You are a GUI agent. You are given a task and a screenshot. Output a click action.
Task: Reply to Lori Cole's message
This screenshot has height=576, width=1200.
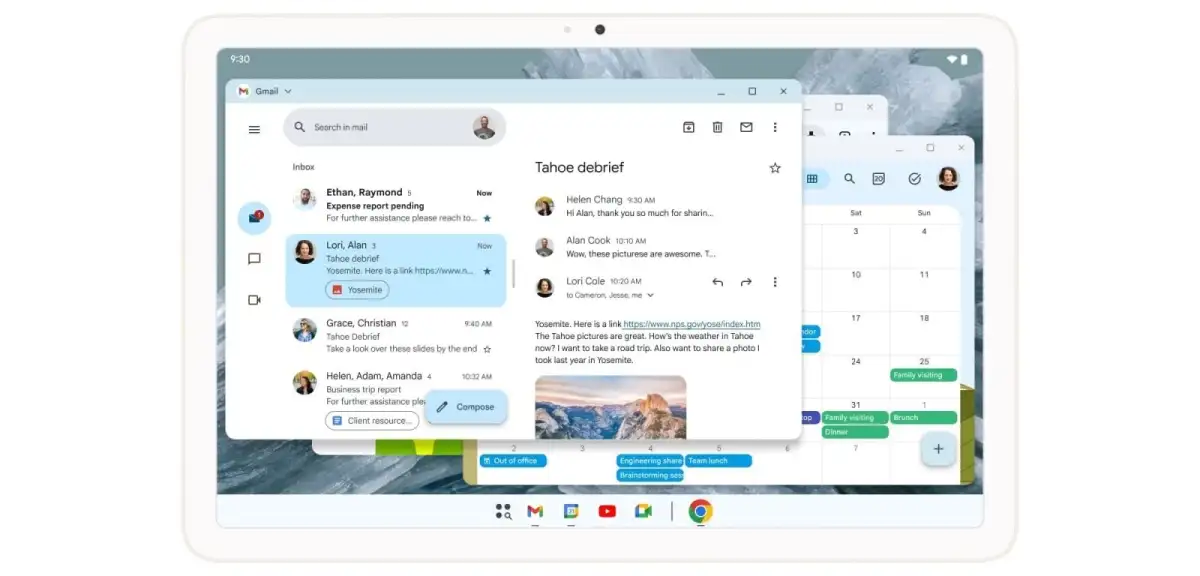(x=717, y=282)
